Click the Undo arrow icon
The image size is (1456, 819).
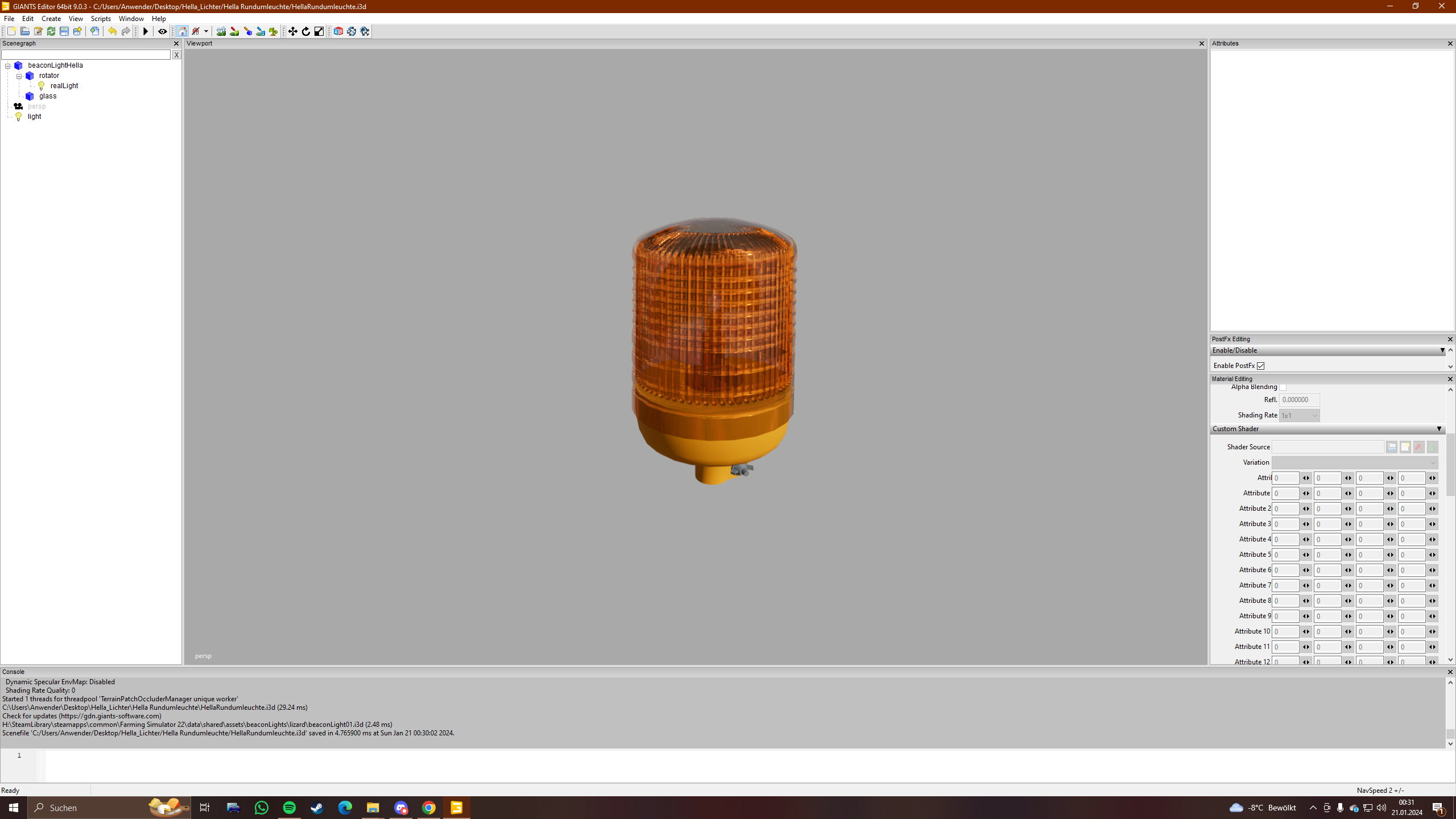click(x=113, y=31)
